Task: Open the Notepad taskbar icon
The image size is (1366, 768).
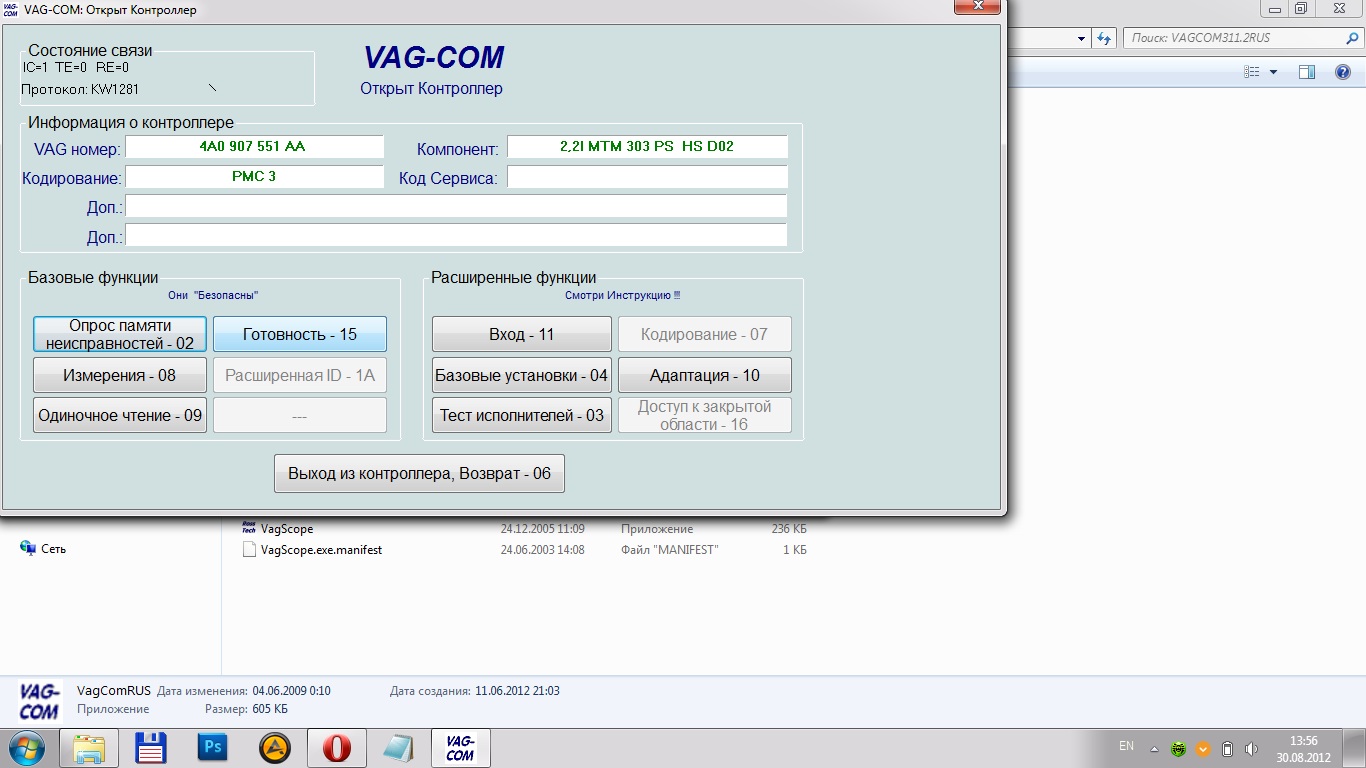Action: point(398,748)
